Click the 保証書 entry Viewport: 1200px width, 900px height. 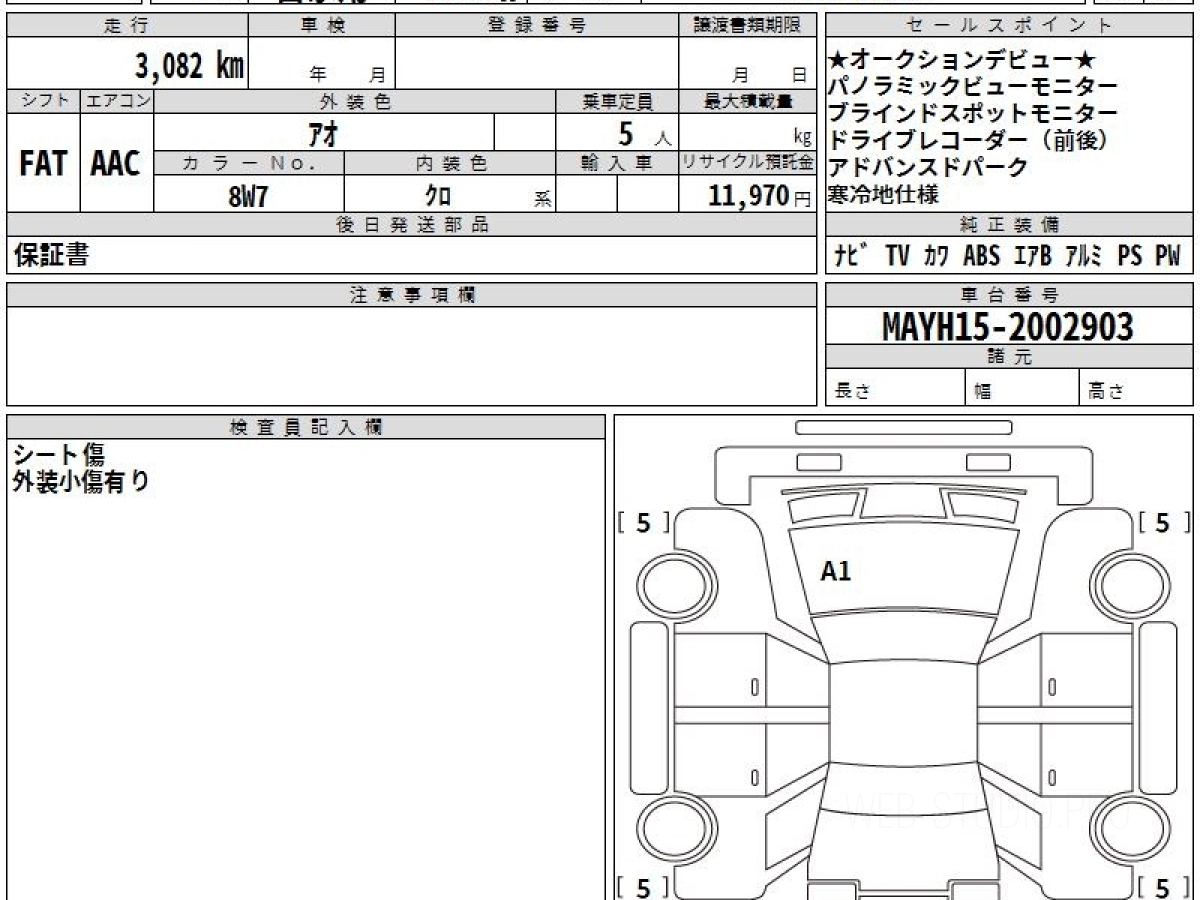(51, 255)
